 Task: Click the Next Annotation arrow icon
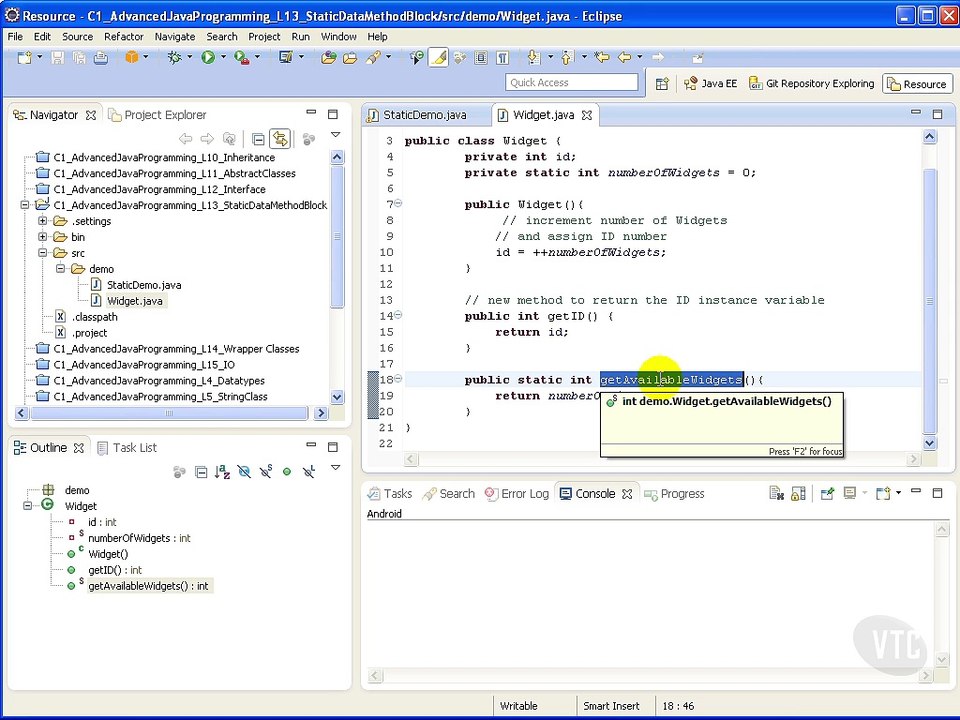[x=534, y=58]
